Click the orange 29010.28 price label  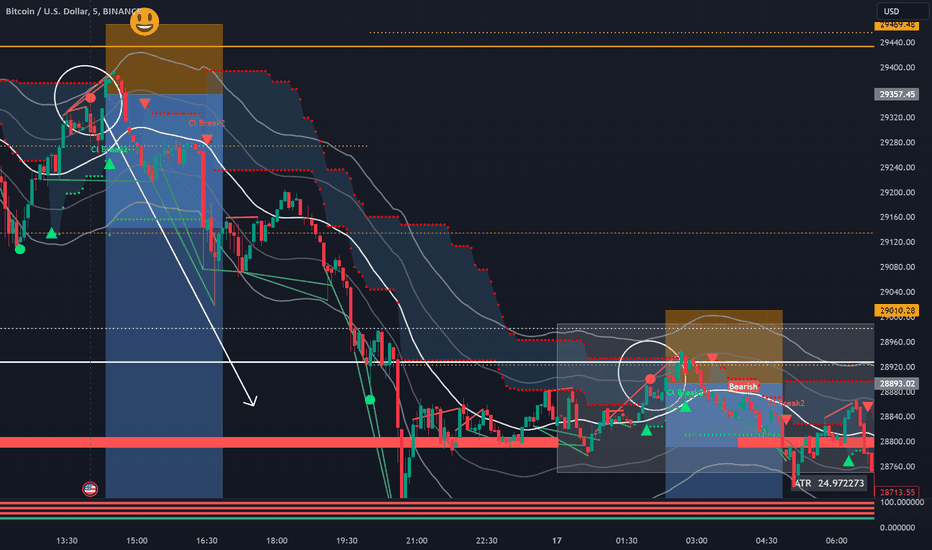click(896, 310)
